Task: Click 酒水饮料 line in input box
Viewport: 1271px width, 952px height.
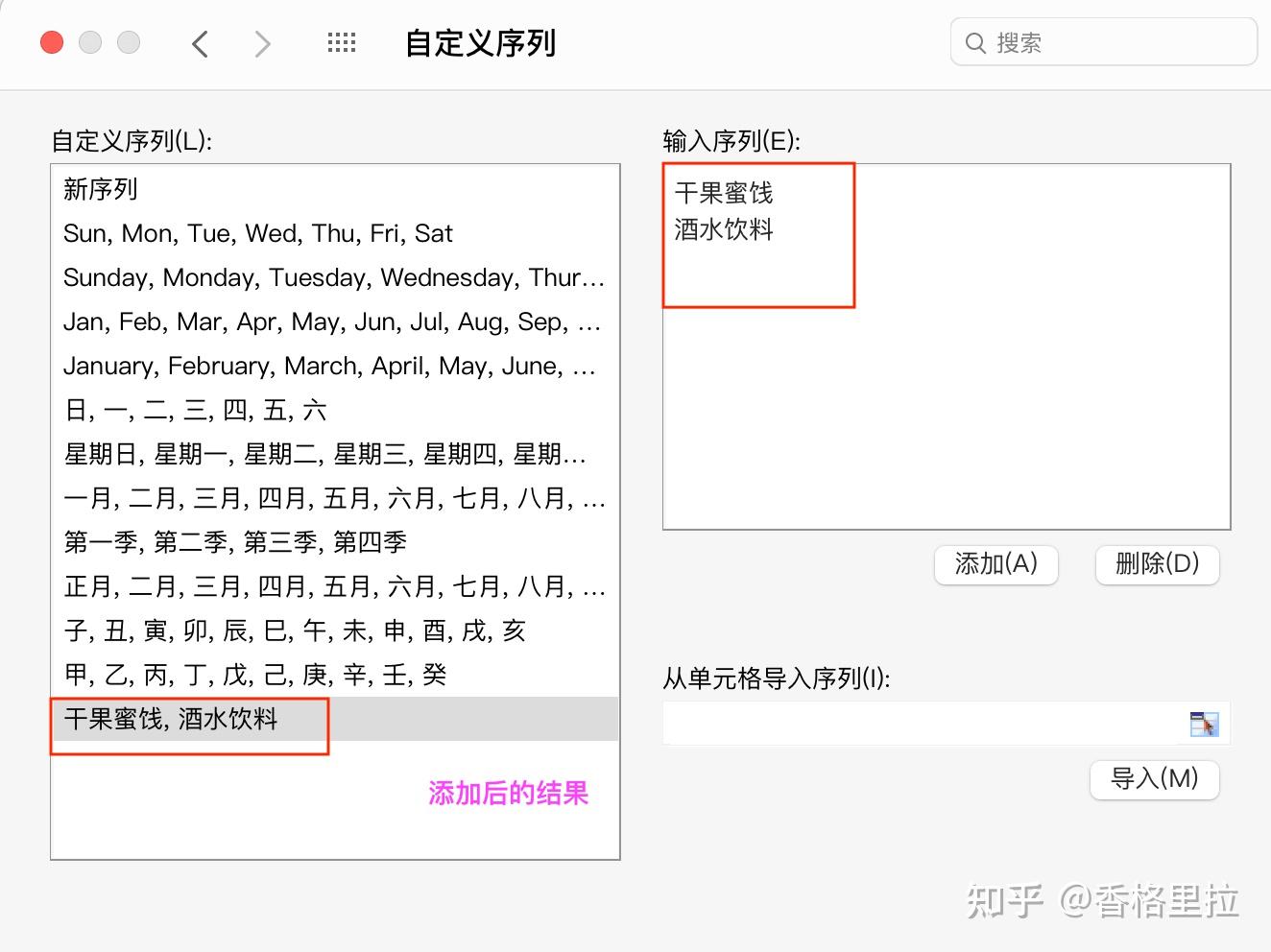Action: point(724,229)
